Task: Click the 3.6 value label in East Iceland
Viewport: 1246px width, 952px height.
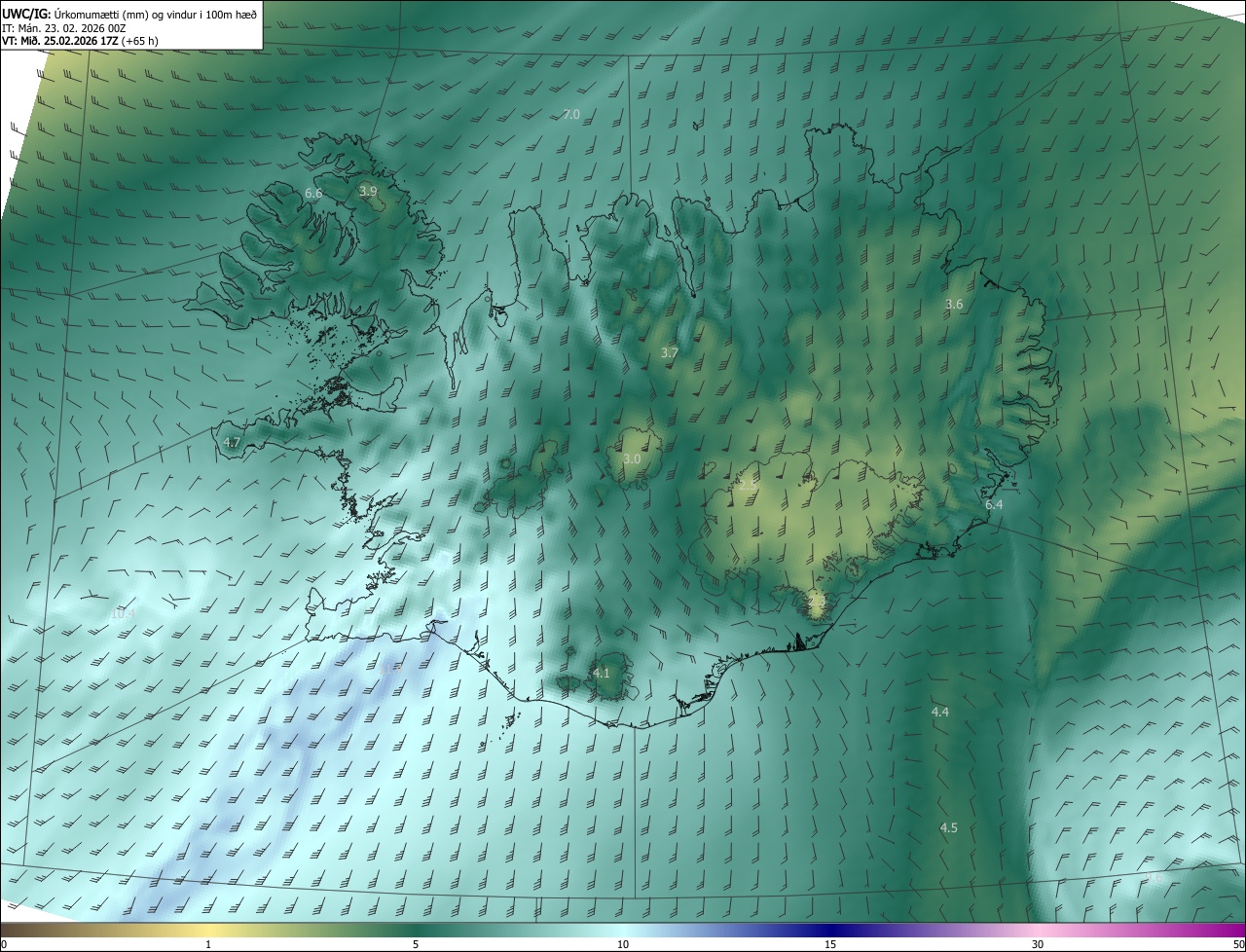Action: point(954,305)
